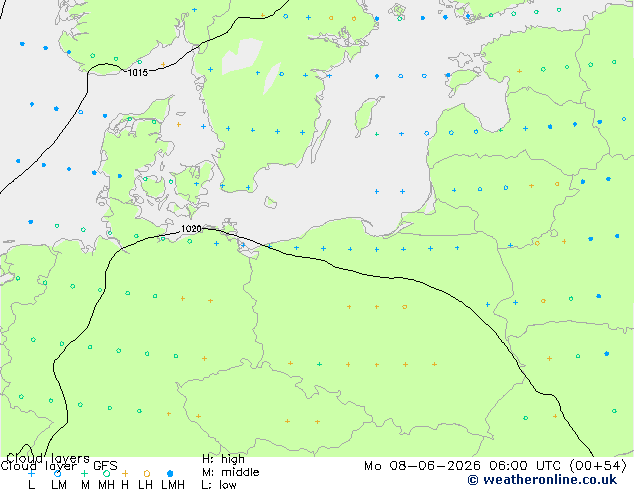The height and width of the screenshot is (490, 634).
Task: Click the '(00+54)' forecast offset text
Action: (598, 466)
